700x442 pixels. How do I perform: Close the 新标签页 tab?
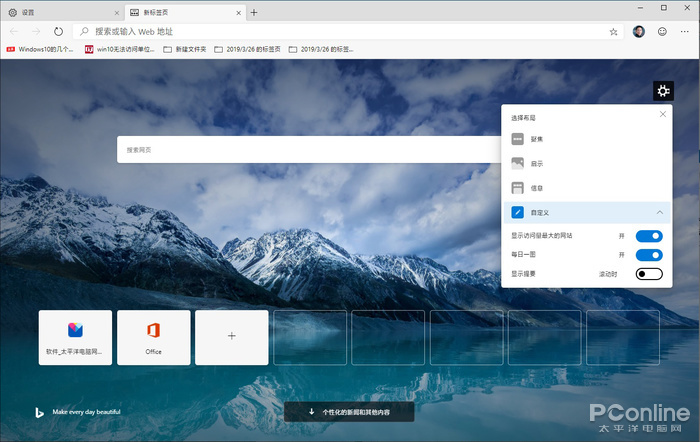238,13
